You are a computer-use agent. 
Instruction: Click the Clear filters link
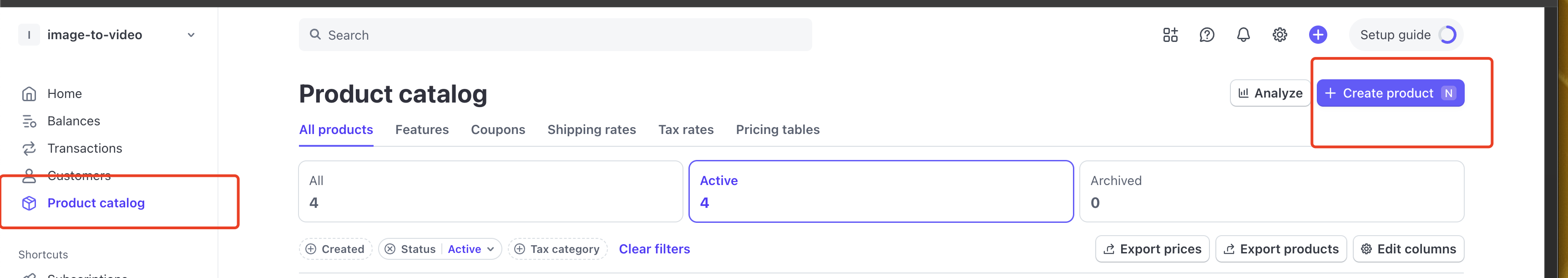coord(654,249)
